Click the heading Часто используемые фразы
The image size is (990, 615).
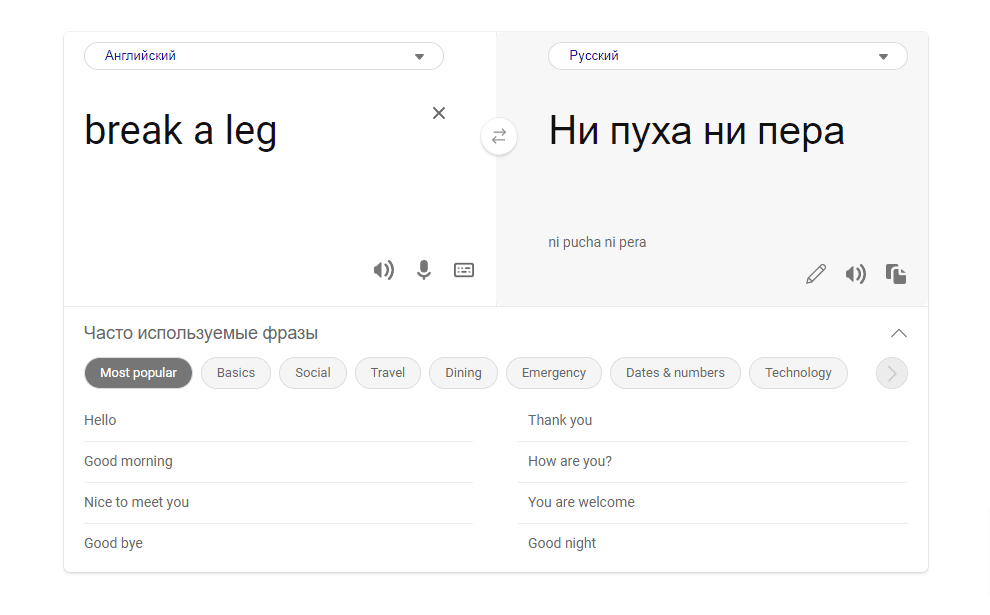pyautogui.click(x=201, y=333)
